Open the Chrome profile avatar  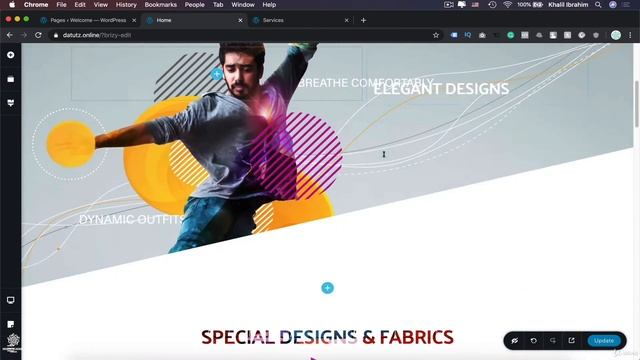pos(616,35)
